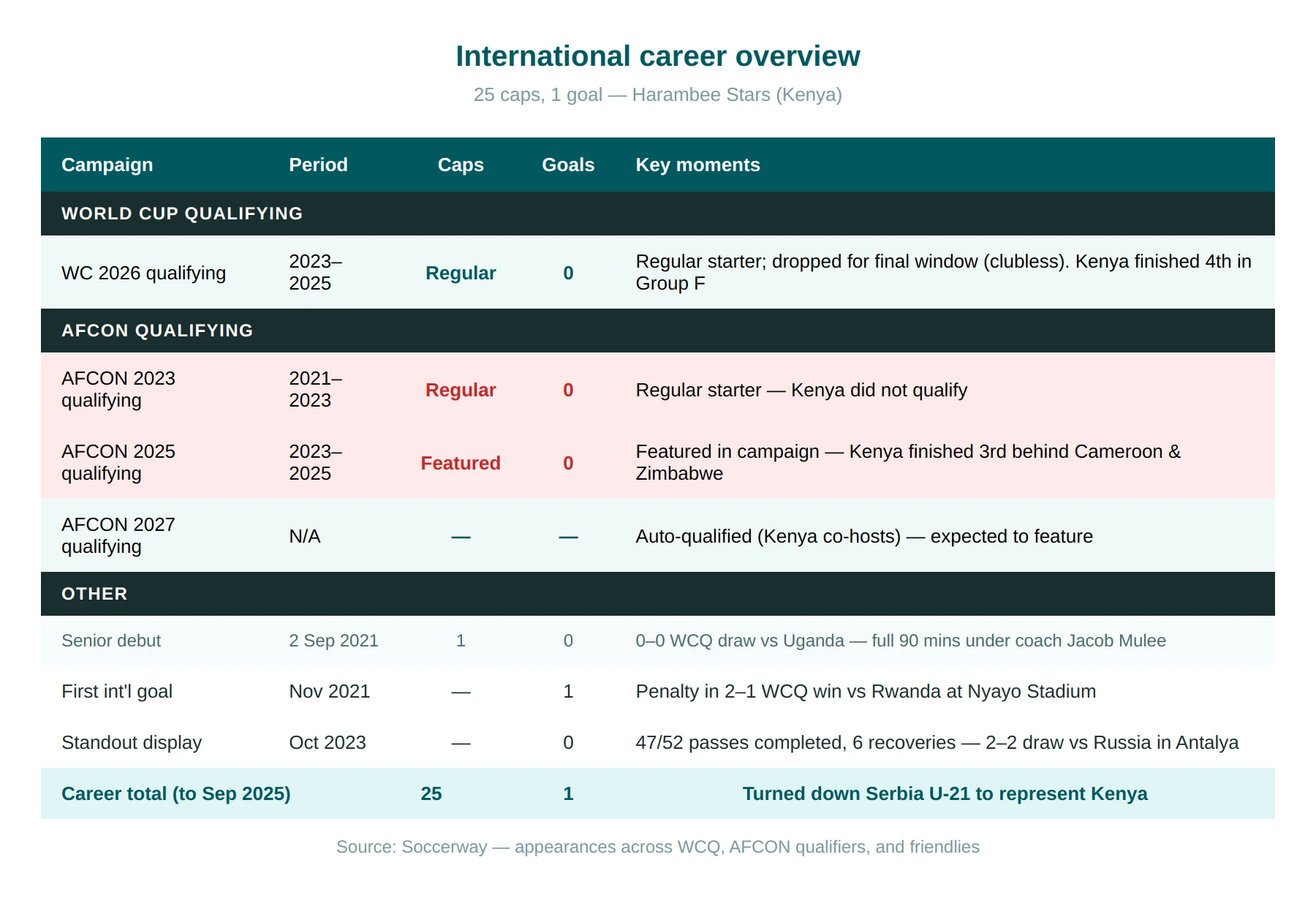
Task: Click the 'Campaign' column header
Action: pyautogui.click(x=107, y=165)
